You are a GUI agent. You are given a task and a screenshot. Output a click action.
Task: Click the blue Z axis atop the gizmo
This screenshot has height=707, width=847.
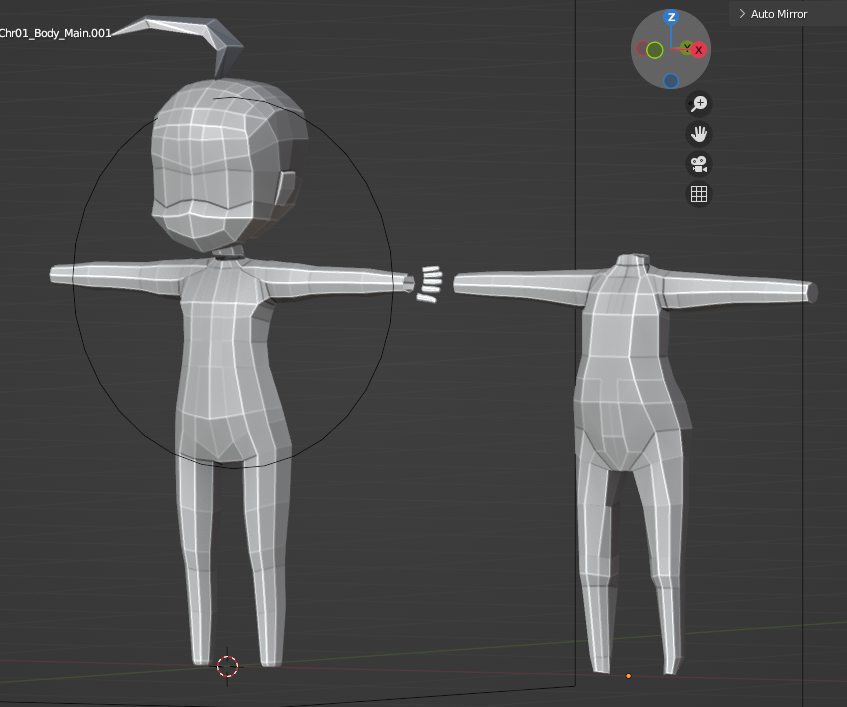[x=672, y=18]
